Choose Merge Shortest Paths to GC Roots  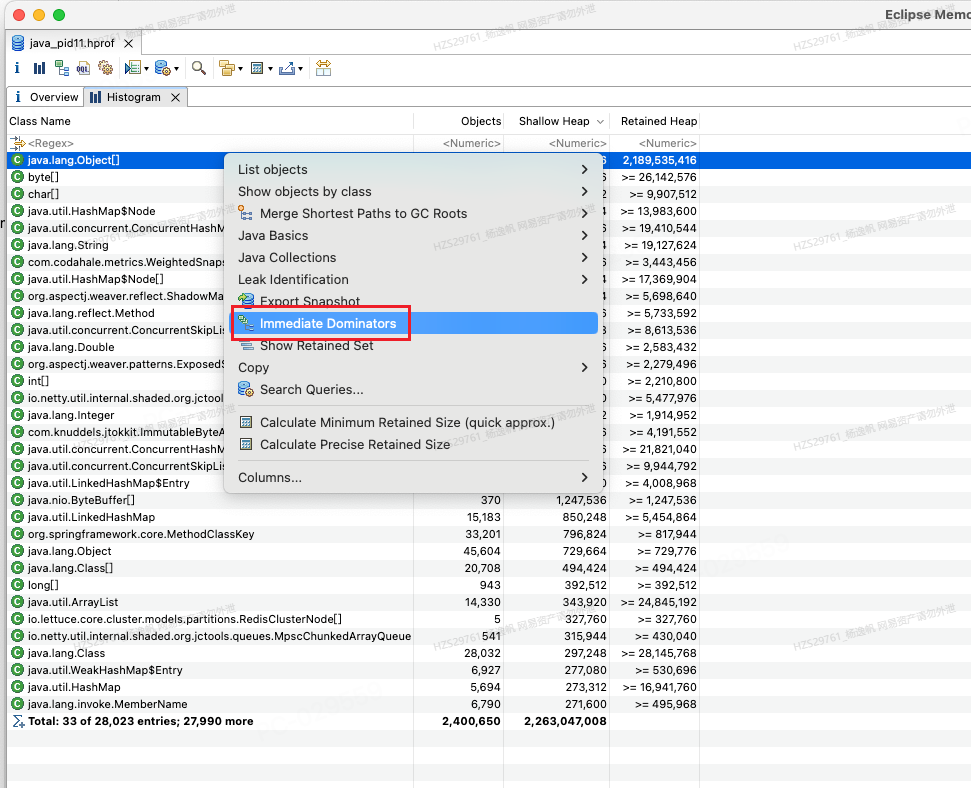[x=413, y=214]
